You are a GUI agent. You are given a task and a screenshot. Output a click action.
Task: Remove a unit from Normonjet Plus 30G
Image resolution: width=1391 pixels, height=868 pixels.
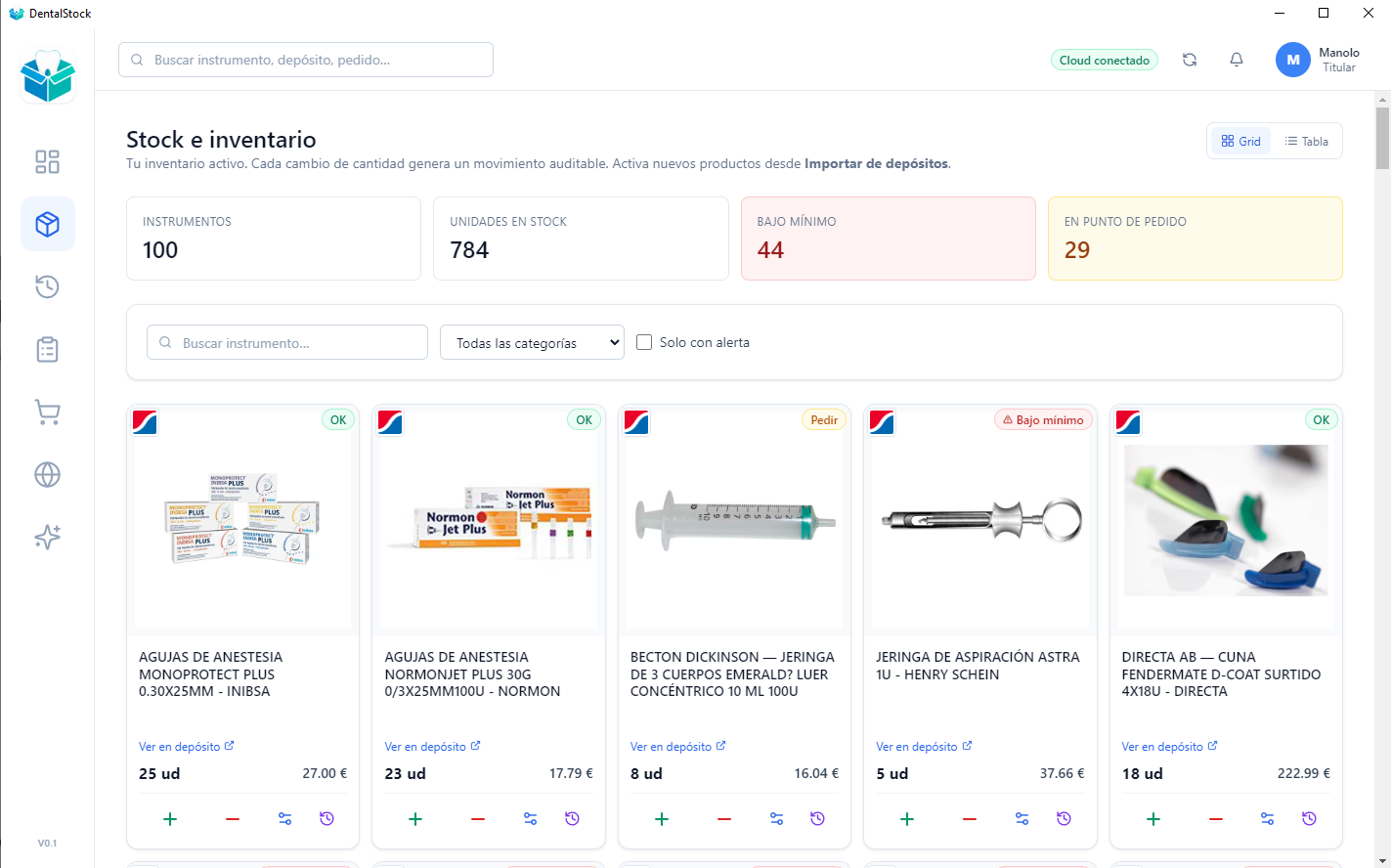[x=478, y=819]
